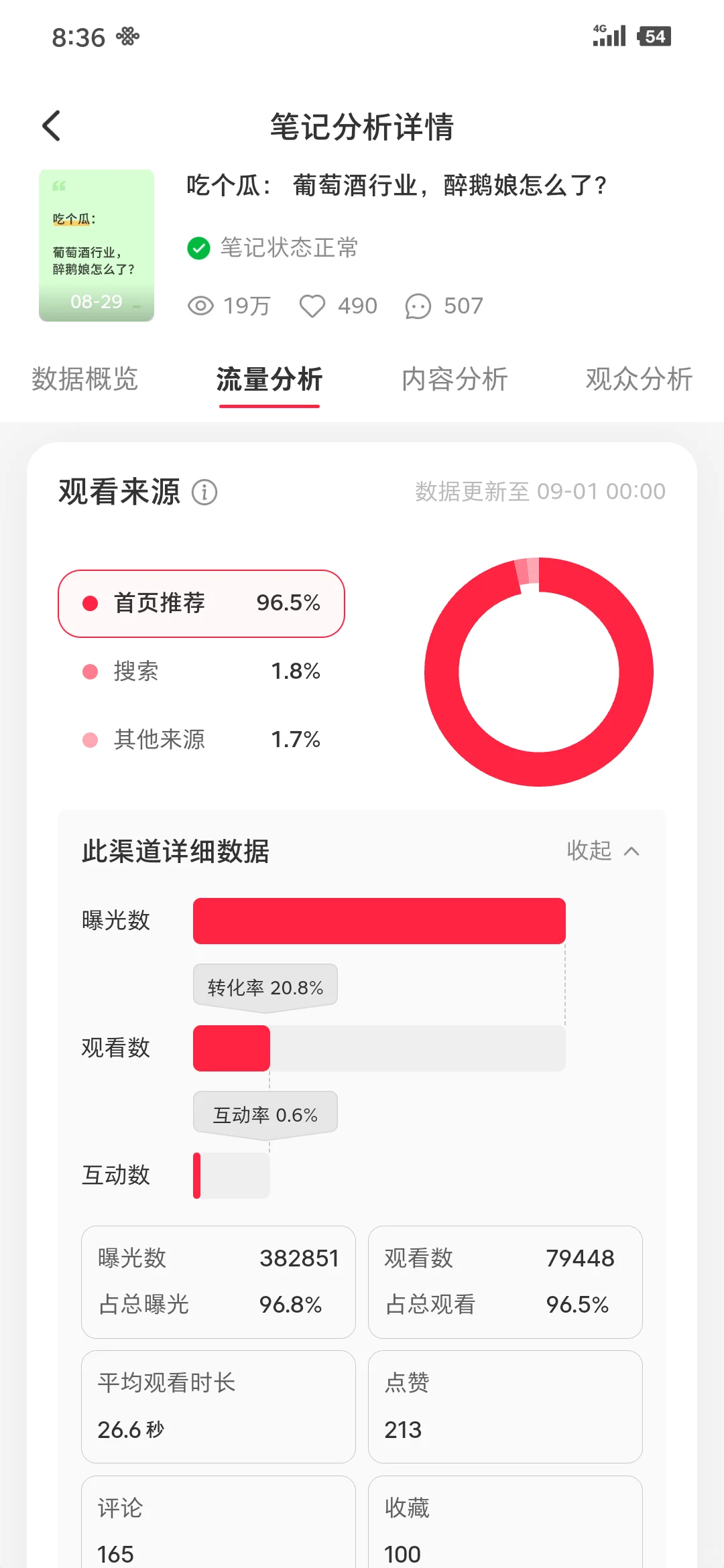Screen dimensions: 724x1568
Task: Switch to the 数据概览 tab
Action: point(84,379)
